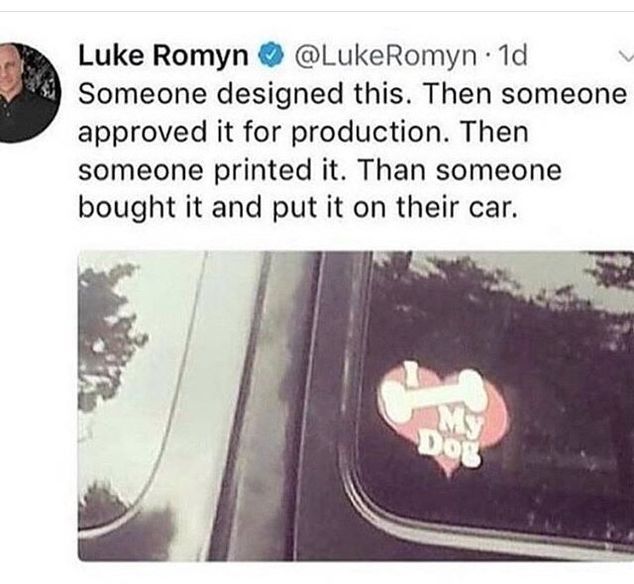Expand the tweet options chevron
The width and height of the screenshot is (634, 584).
coord(626,58)
